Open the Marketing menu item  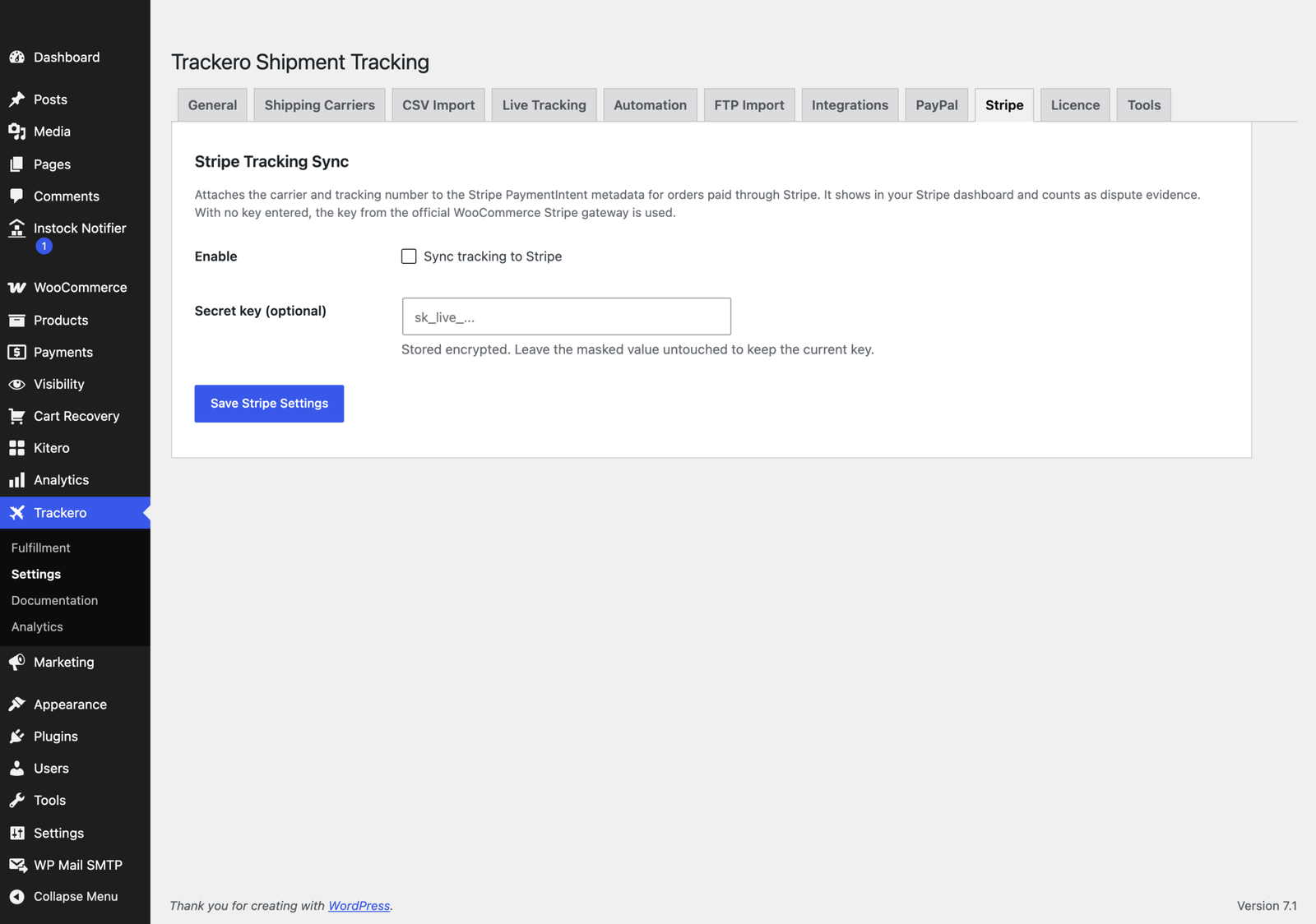[75, 663]
